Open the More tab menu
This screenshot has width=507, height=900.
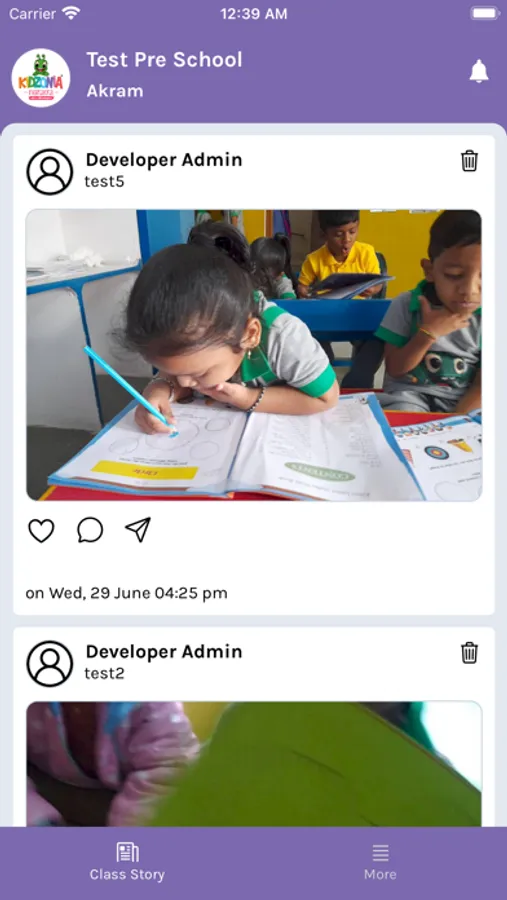tap(380, 862)
